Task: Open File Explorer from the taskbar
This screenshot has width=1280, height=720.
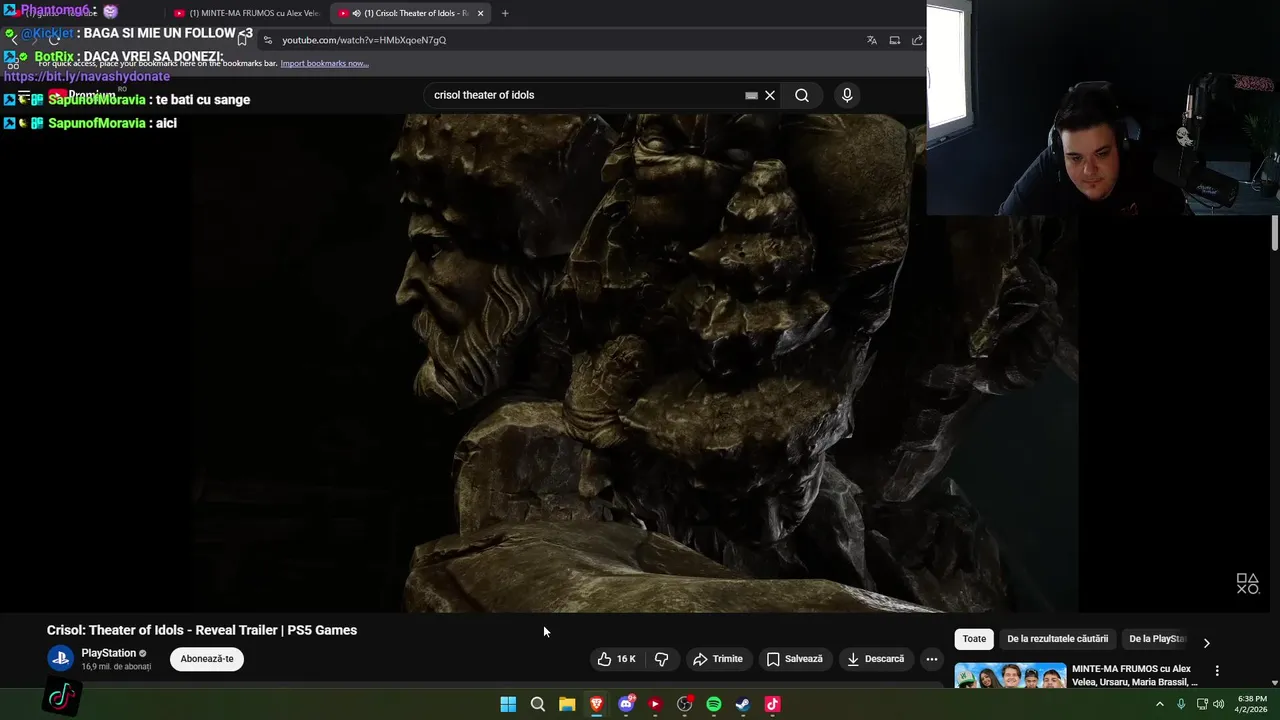Action: [567, 704]
